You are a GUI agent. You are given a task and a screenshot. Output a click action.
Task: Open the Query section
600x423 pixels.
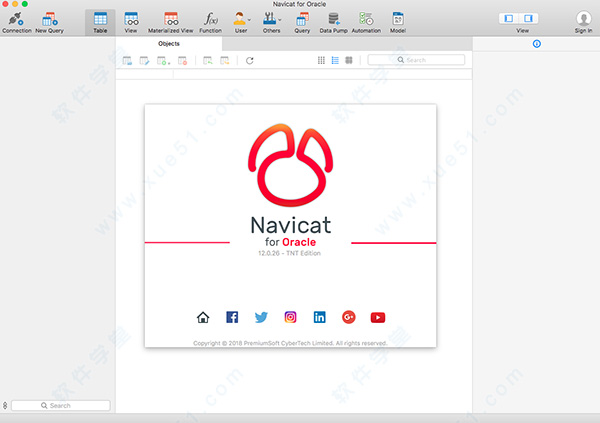click(302, 22)
